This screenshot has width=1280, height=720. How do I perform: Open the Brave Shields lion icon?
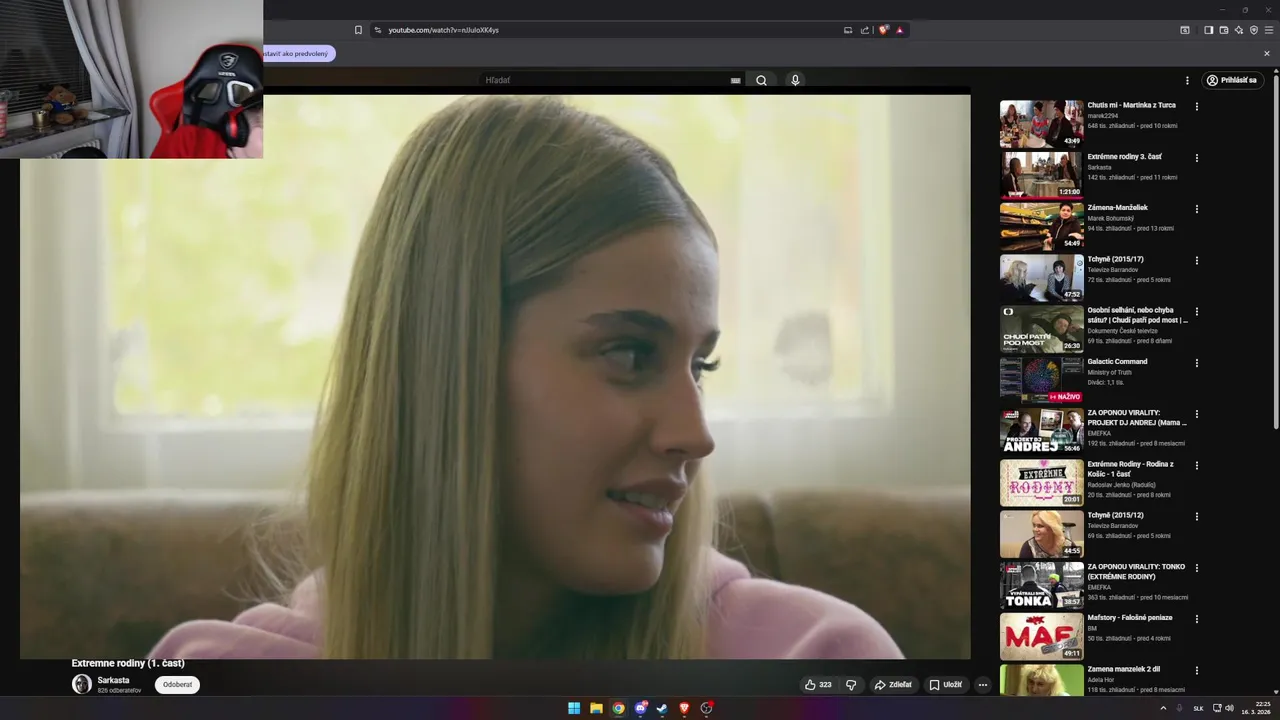click(x=883, y=30)
